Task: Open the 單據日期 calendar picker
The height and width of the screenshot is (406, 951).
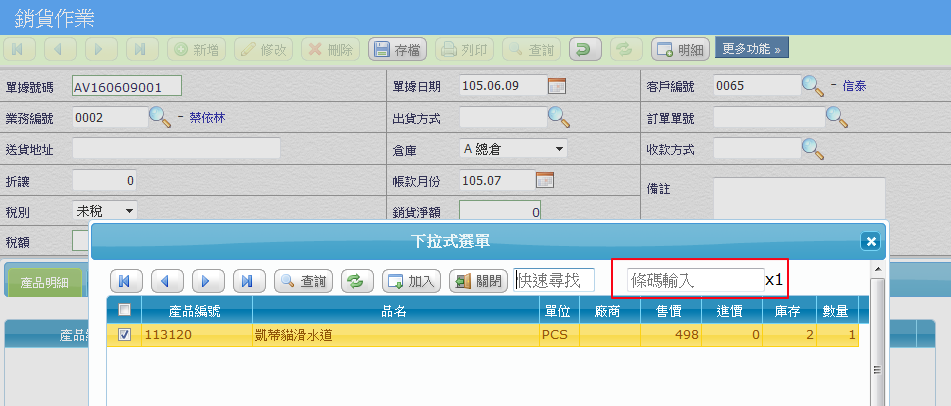Action: 558,86
